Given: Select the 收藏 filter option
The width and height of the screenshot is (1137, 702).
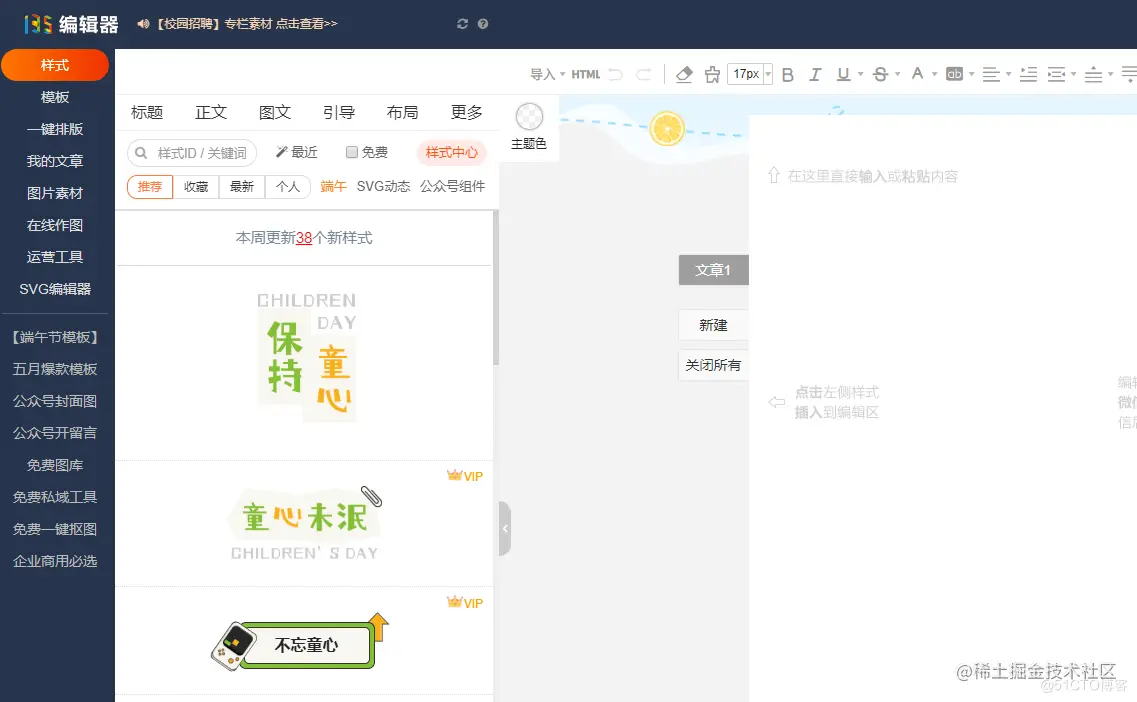Looking at the screenshot, I should click(x=196, y=187).
